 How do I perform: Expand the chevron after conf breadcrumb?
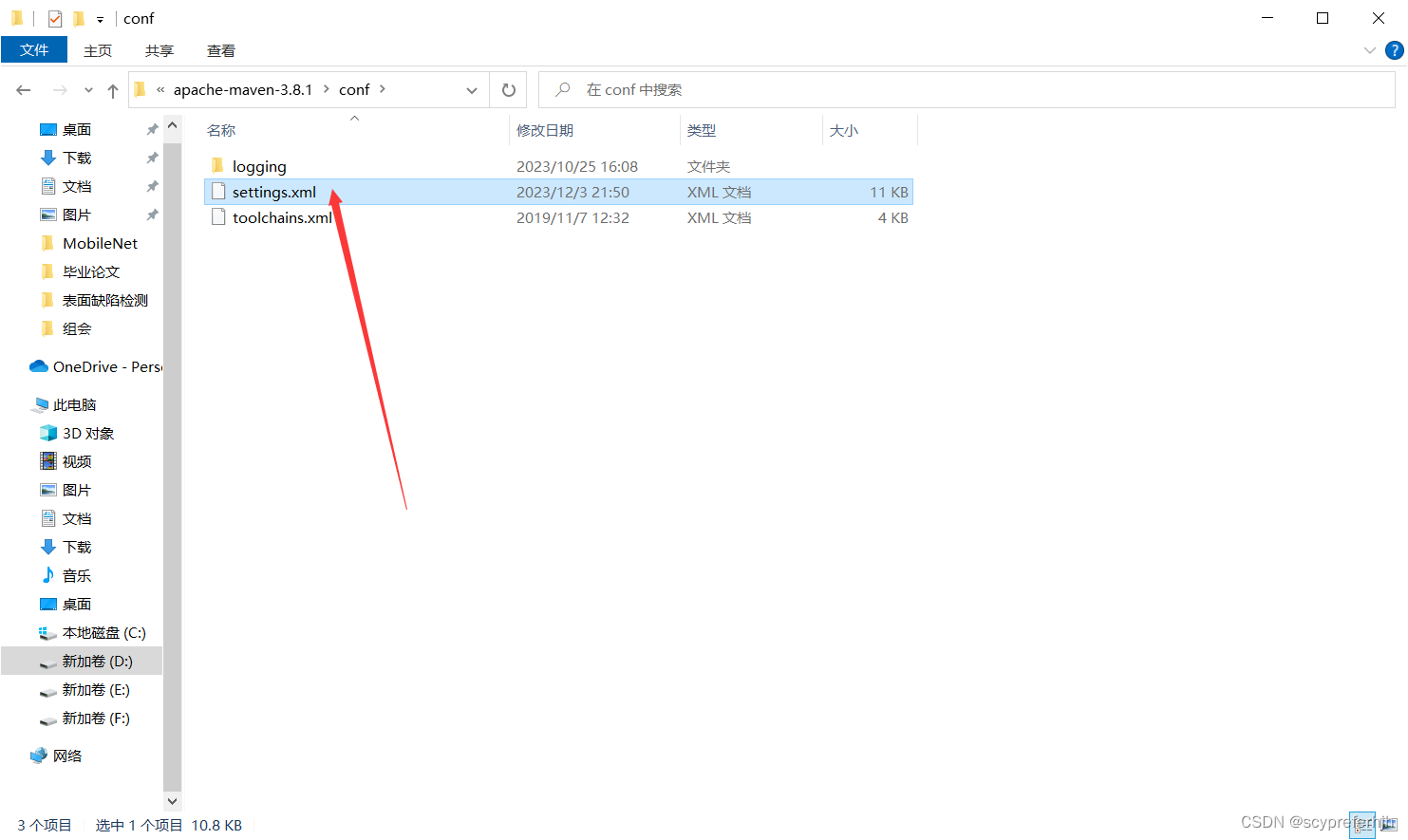[383, 89]
